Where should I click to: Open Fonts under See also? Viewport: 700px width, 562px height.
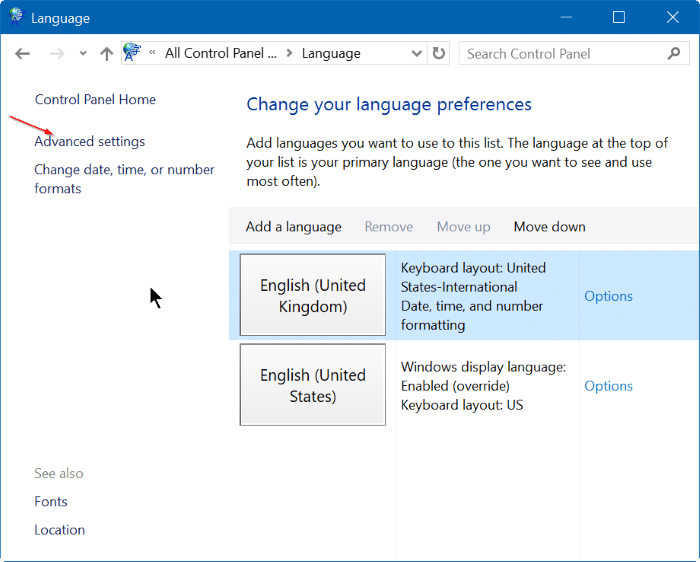51,502
